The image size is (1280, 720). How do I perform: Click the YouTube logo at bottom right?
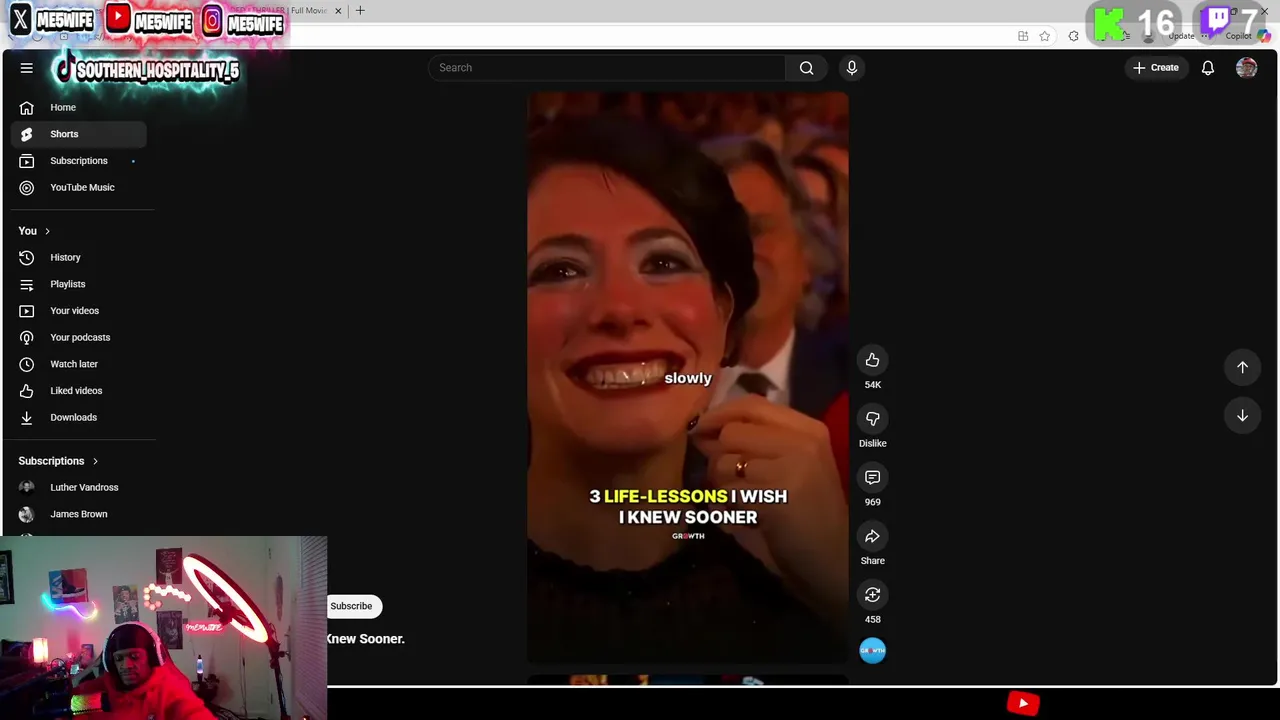[1023, 704]
